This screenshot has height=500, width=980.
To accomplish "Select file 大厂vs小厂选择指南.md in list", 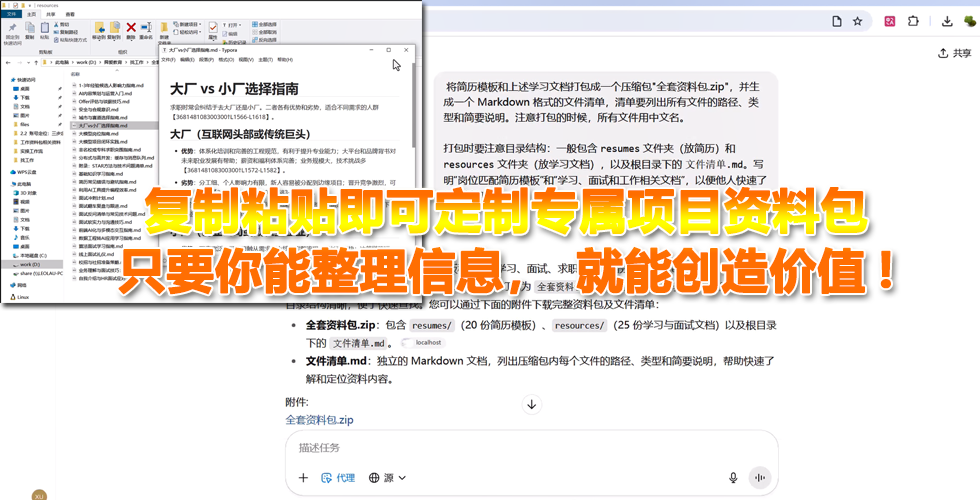I will 114,126.
